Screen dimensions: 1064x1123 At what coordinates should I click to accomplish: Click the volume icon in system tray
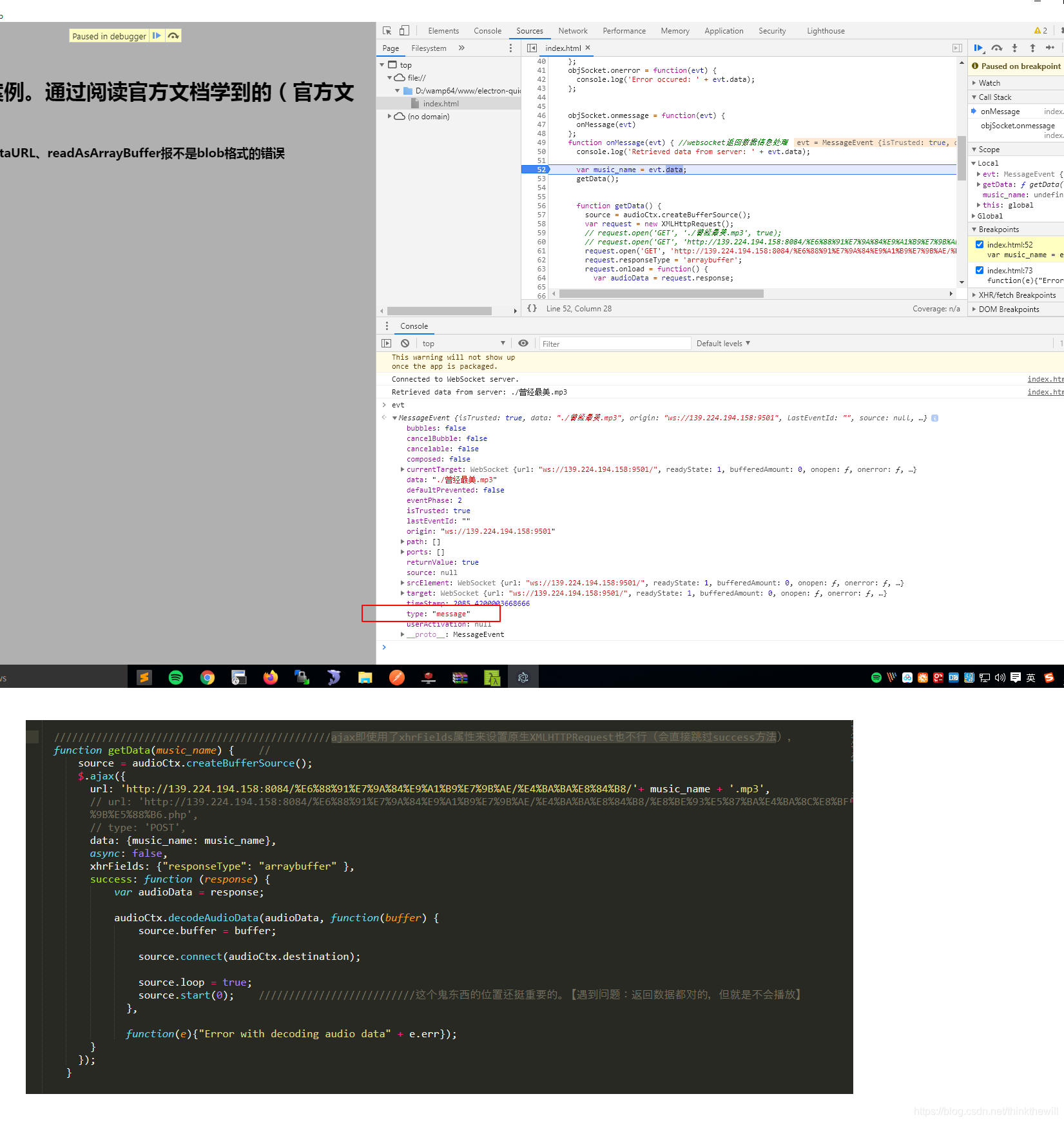[x=1000, y=677]
